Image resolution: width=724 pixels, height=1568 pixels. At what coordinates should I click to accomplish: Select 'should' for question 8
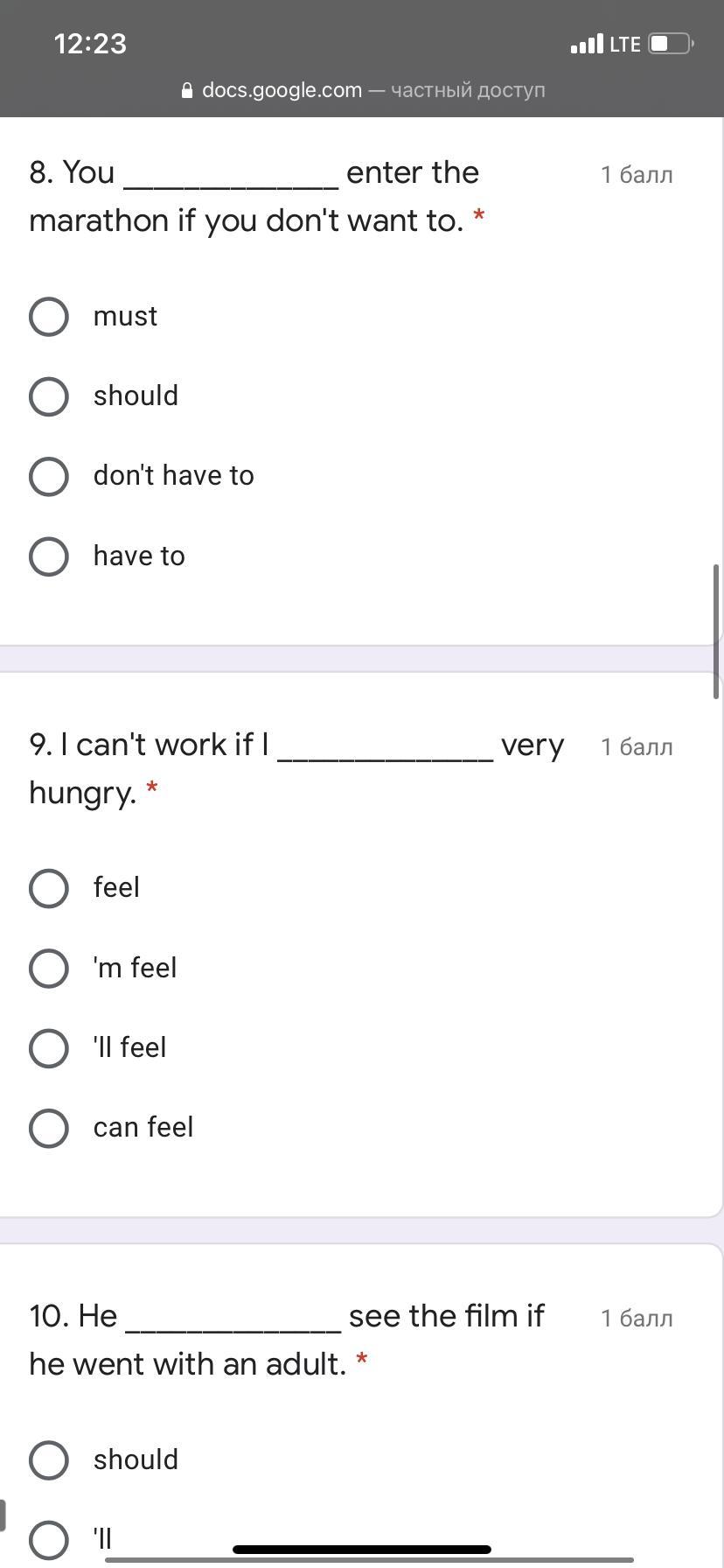click(x=49, y=396)
